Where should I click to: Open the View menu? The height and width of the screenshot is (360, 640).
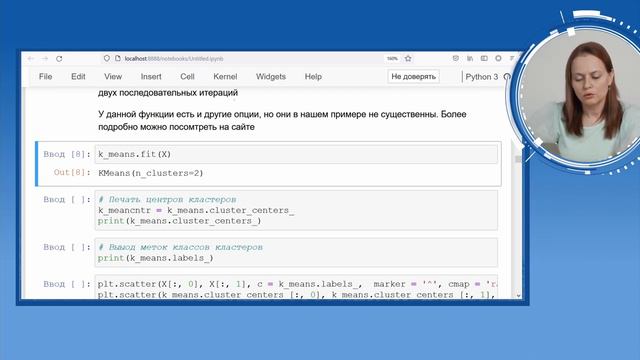[x=113, y=77]
